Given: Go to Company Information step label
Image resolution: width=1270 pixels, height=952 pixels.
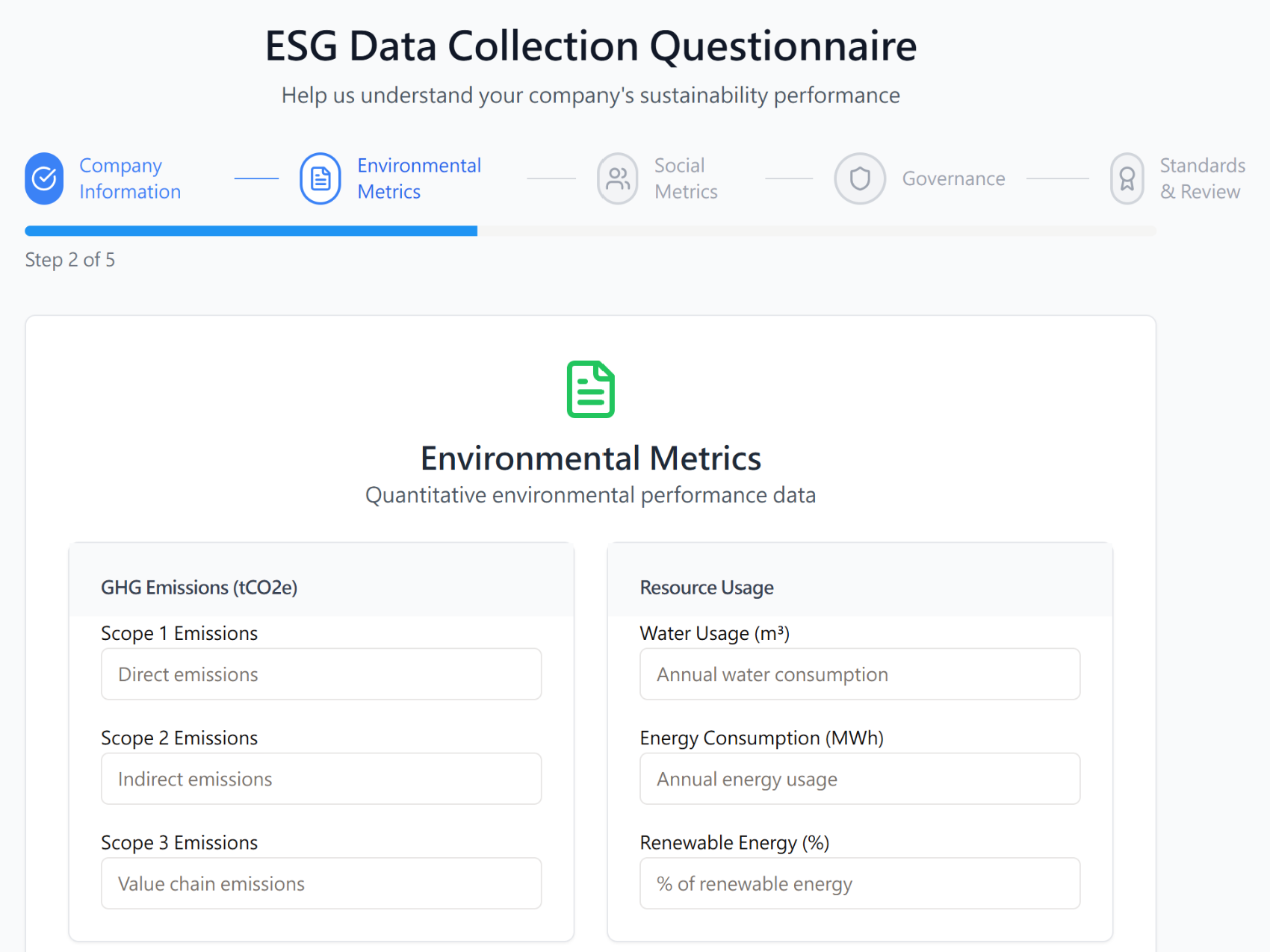Looking at the screenshot, I should pos(130,178).
